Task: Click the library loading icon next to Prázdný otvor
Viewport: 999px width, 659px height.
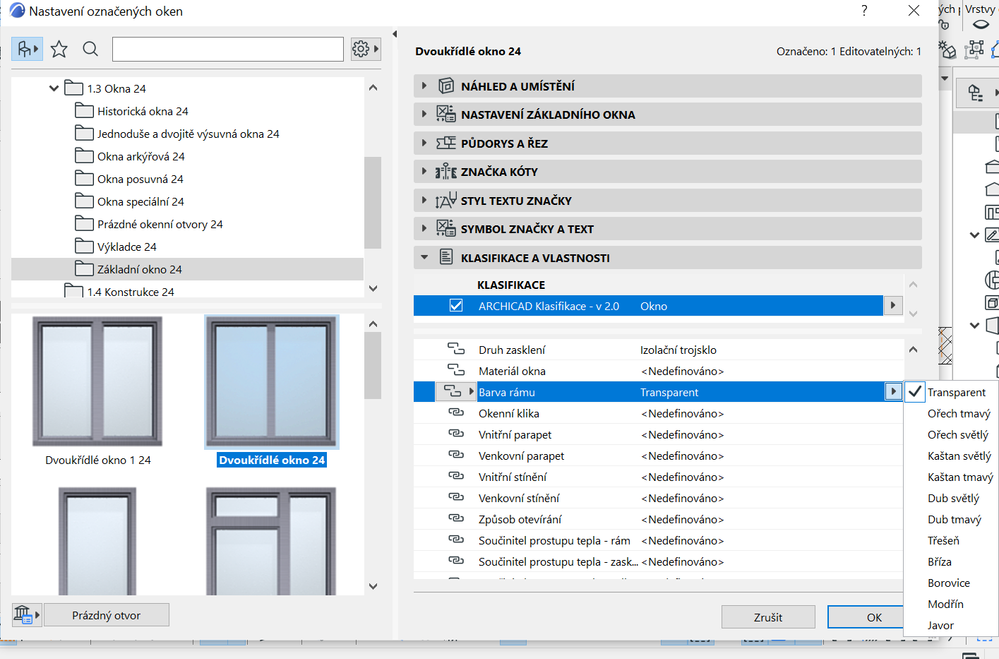Action: coord(23,614)
